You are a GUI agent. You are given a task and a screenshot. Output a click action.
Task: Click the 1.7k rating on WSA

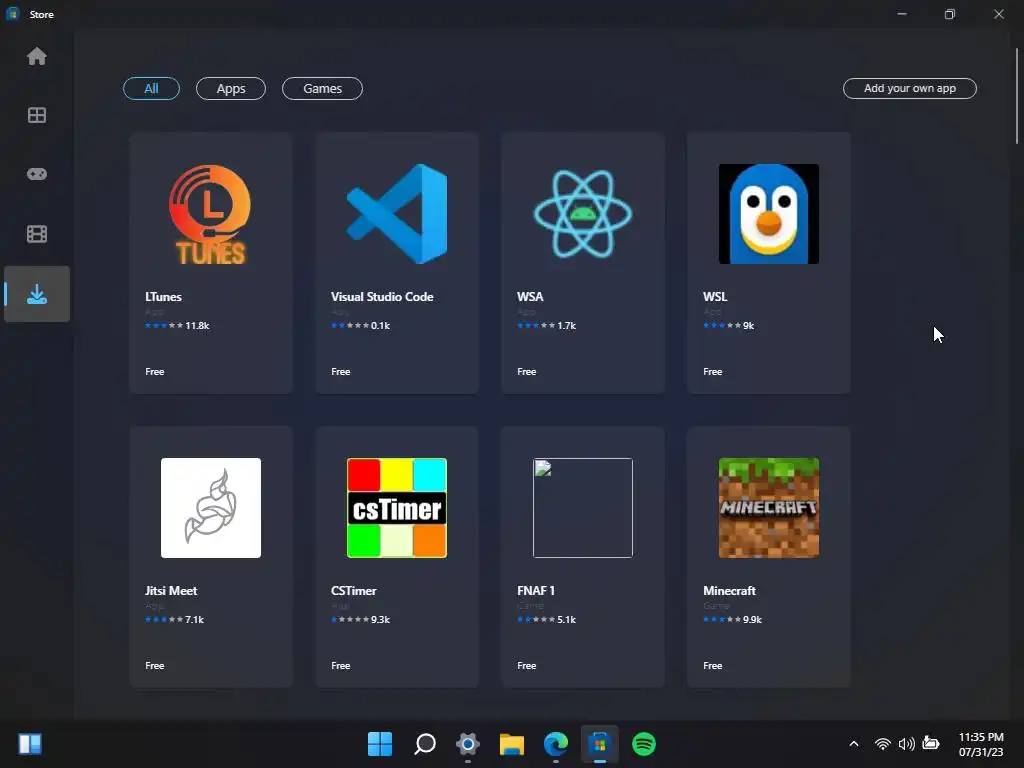click(566, 325)
